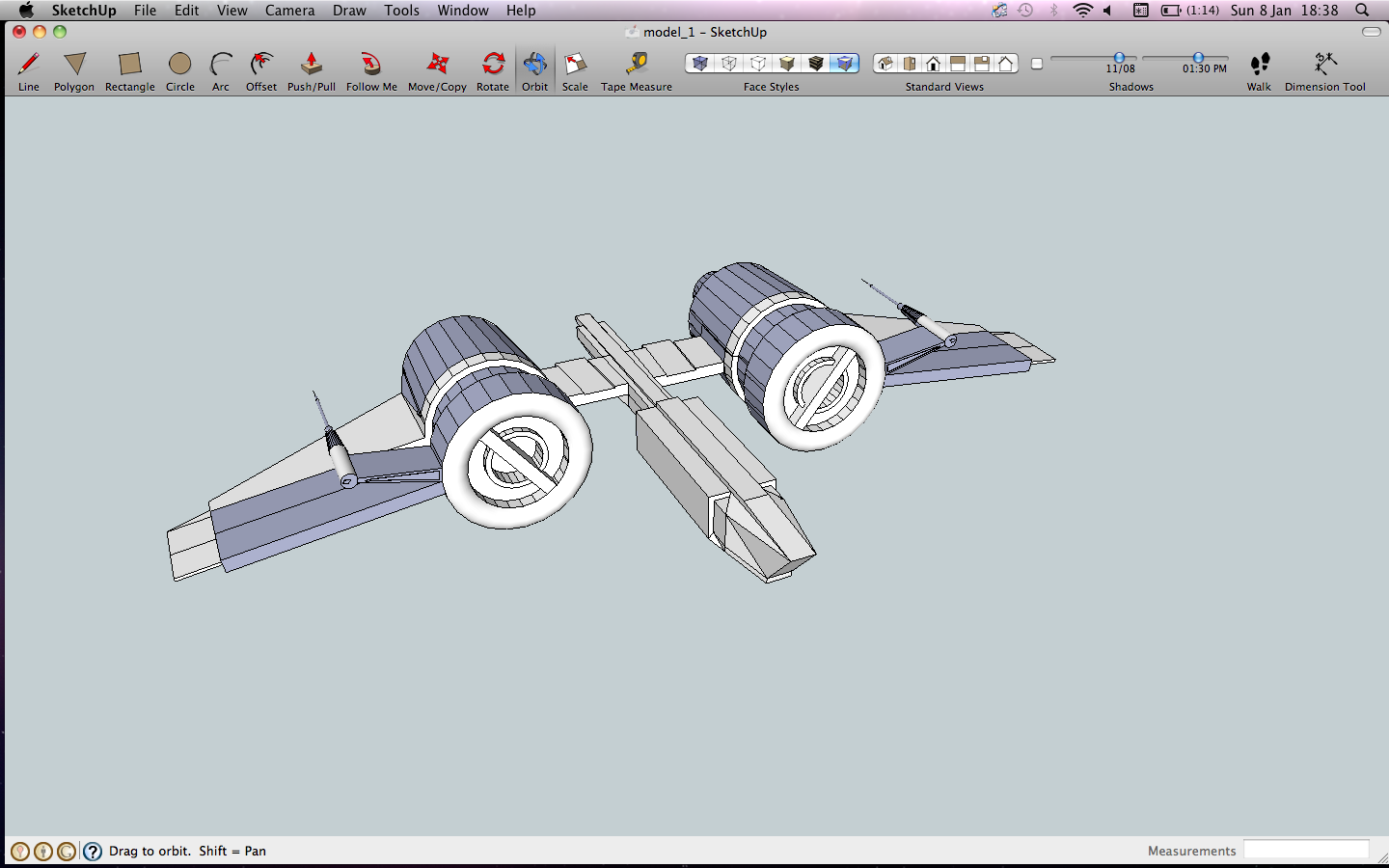Open the Camera menu
1389x868 pixels.
click(289, 11)
